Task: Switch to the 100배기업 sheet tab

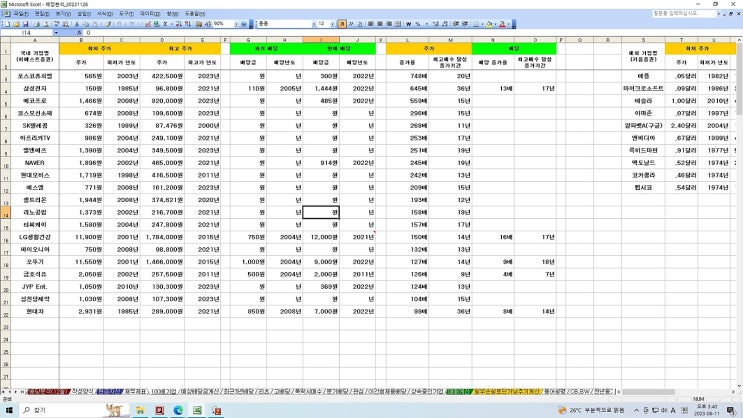Action: tap(163, 391)
